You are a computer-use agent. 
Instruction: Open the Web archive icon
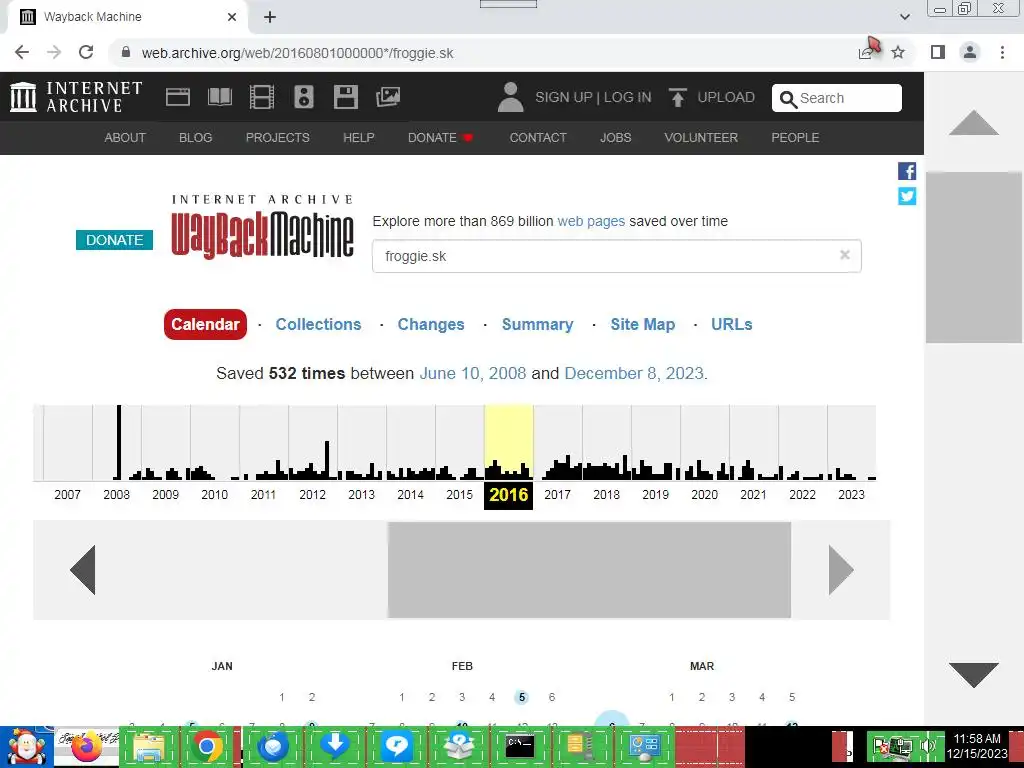point(178,97)
